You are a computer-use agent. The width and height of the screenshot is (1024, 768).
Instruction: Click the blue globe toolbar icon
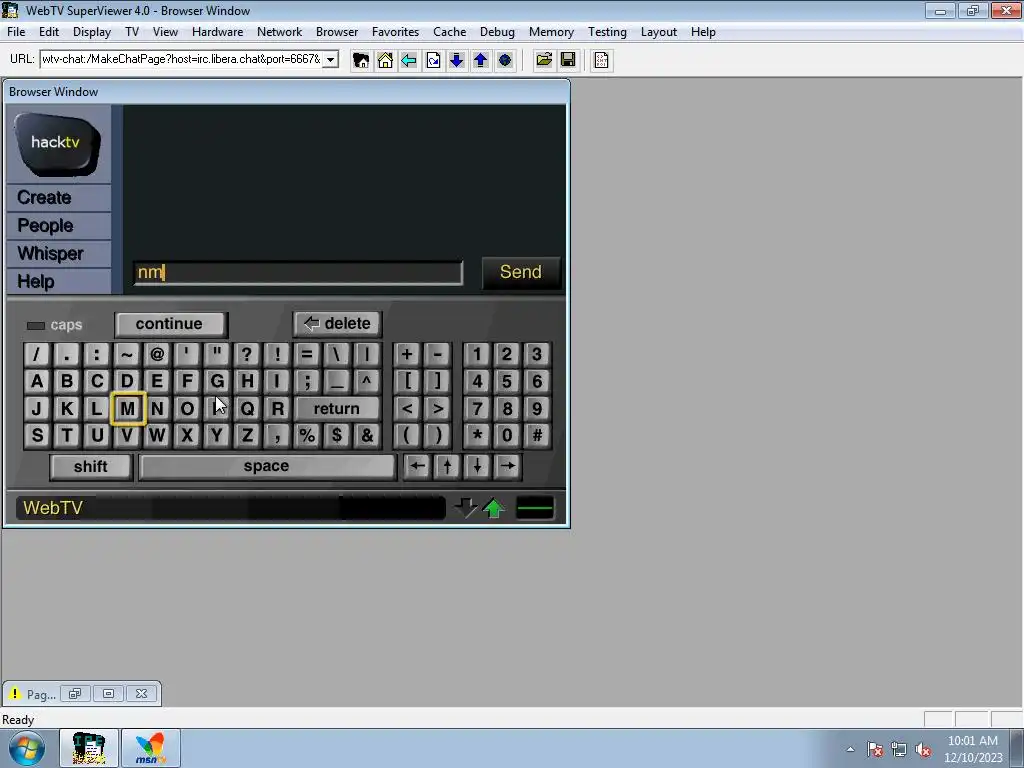(505, 60)
